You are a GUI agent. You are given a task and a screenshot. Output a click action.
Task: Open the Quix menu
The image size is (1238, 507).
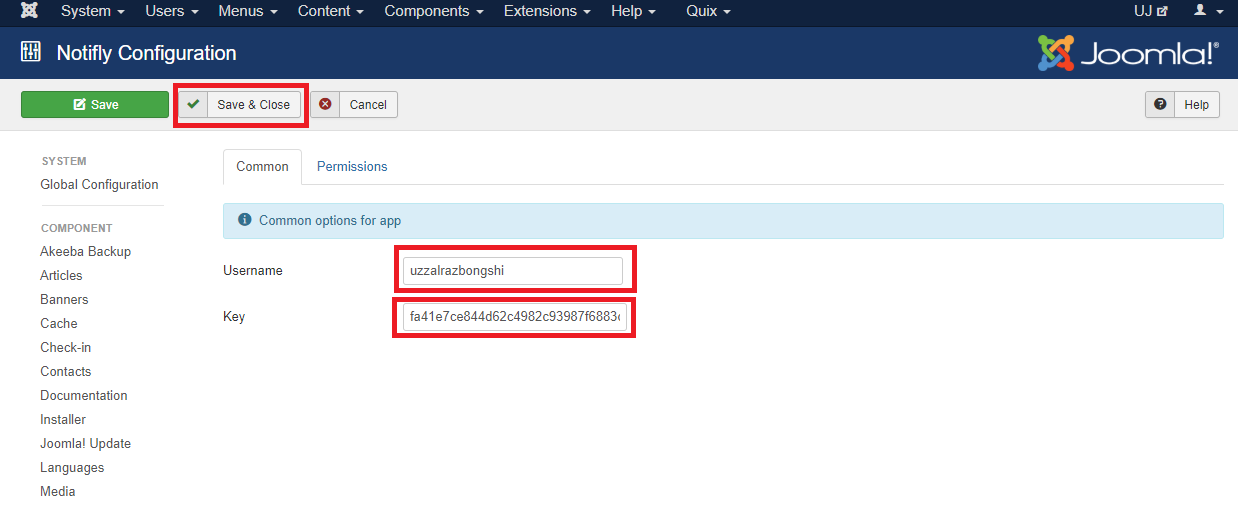tap(708, 11)
